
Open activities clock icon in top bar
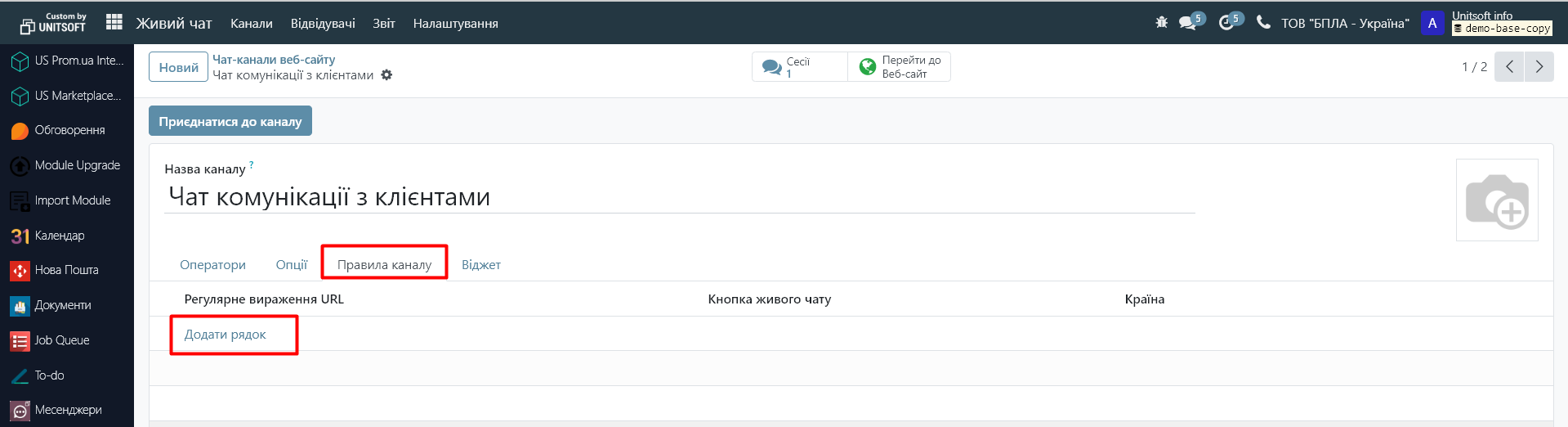[x=1226, y=23]
